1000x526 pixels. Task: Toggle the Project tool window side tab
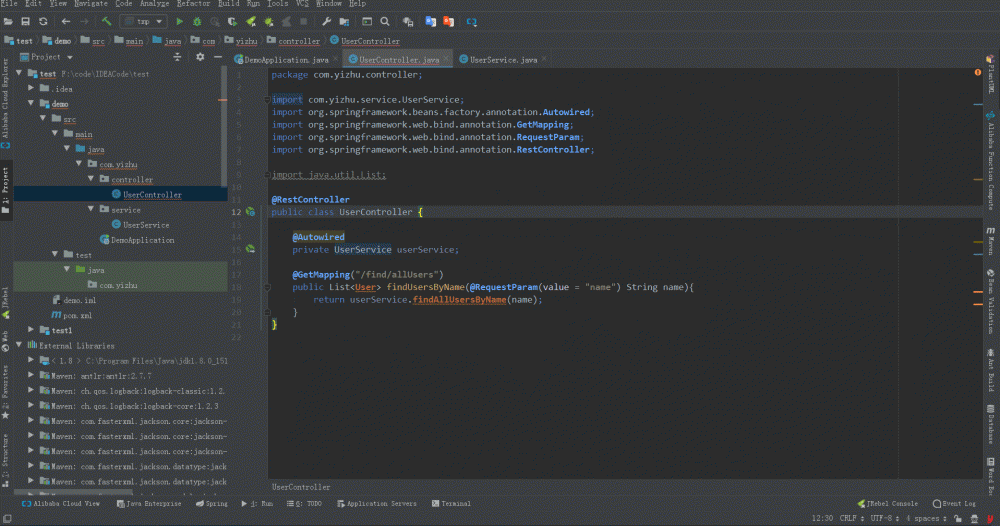click(x=5, y=186)
